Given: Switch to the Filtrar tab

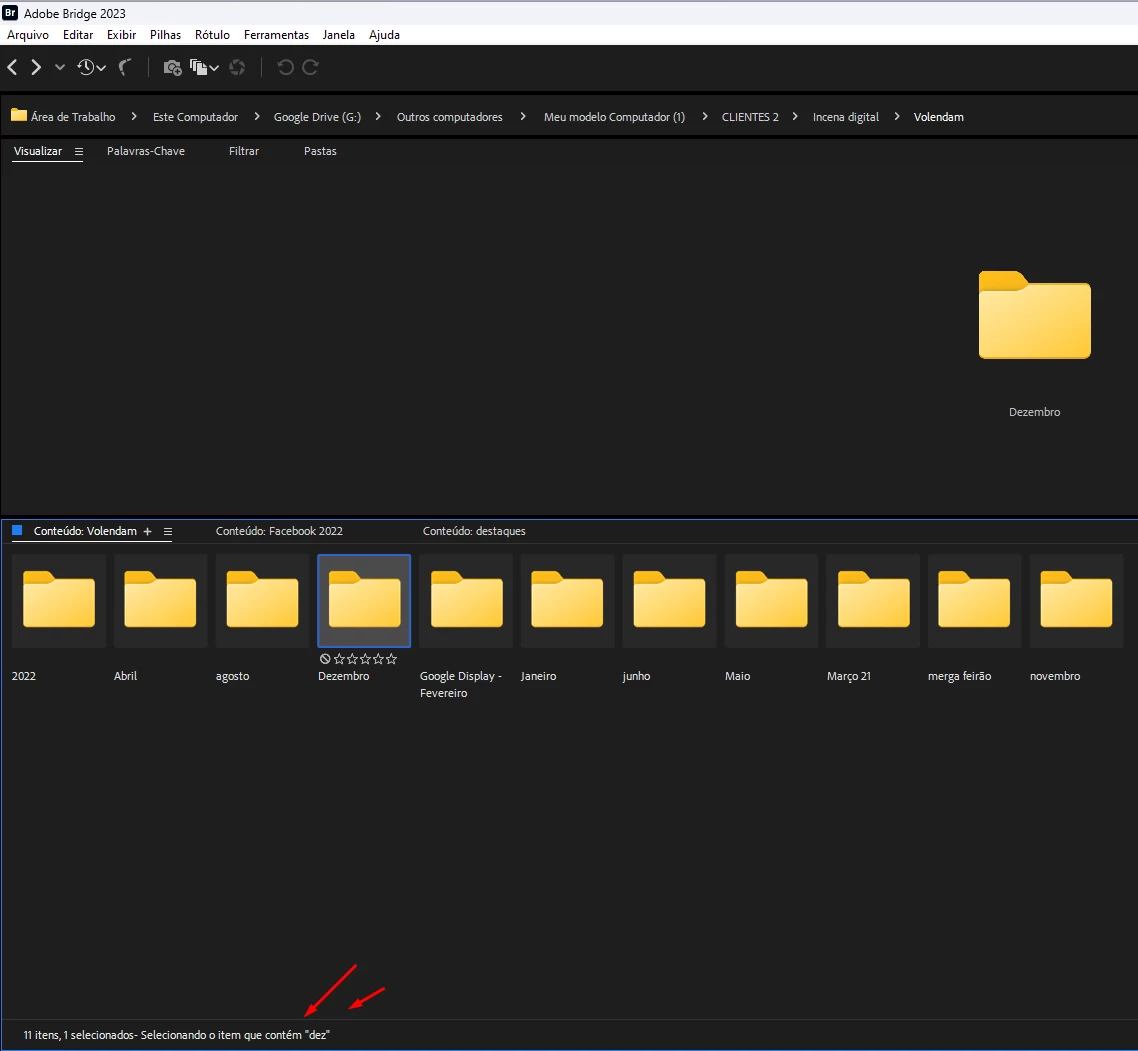Looking at the screenshot, I should pyautogui.click(x=244, y=151).
